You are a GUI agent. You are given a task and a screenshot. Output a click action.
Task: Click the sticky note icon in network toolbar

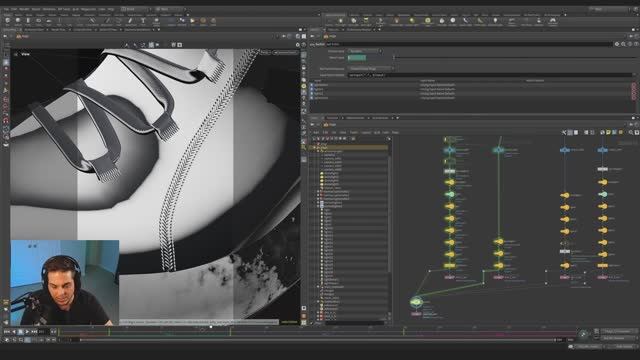[x=608, y=132]
